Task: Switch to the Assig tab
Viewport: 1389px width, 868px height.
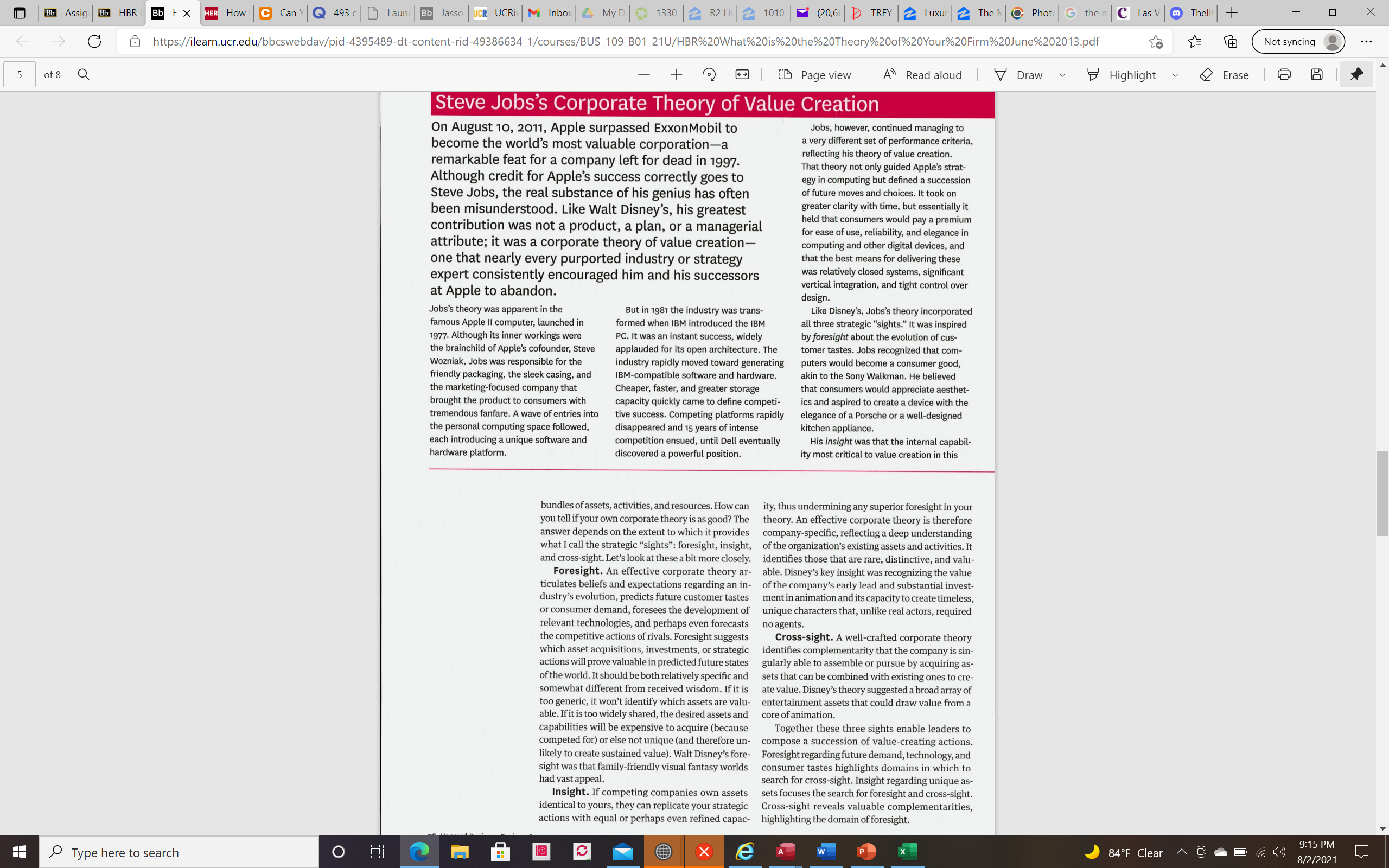Action: pyautogui.click(x=66, y=12)
